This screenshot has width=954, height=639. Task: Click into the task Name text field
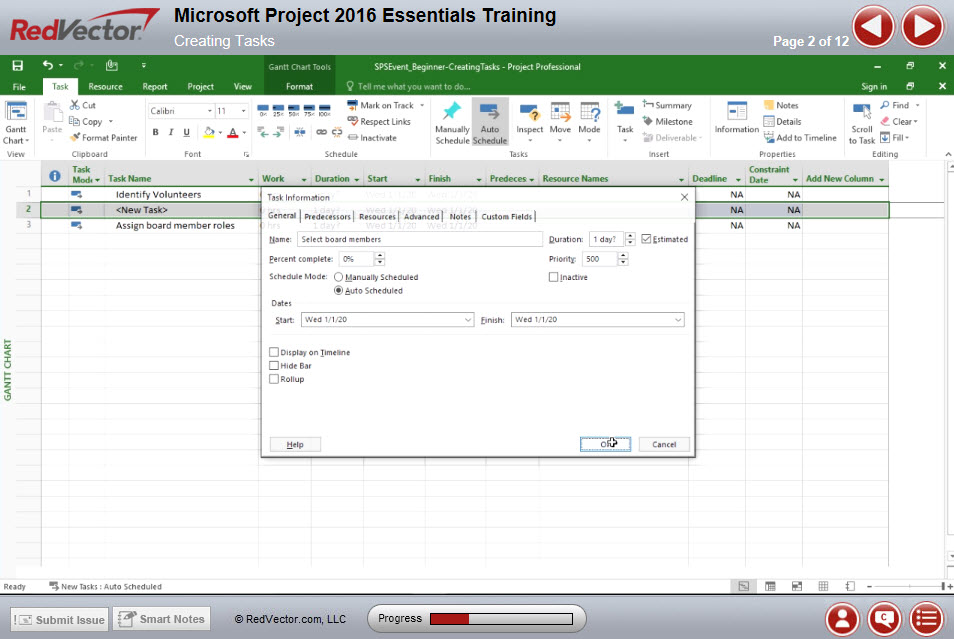420,239
